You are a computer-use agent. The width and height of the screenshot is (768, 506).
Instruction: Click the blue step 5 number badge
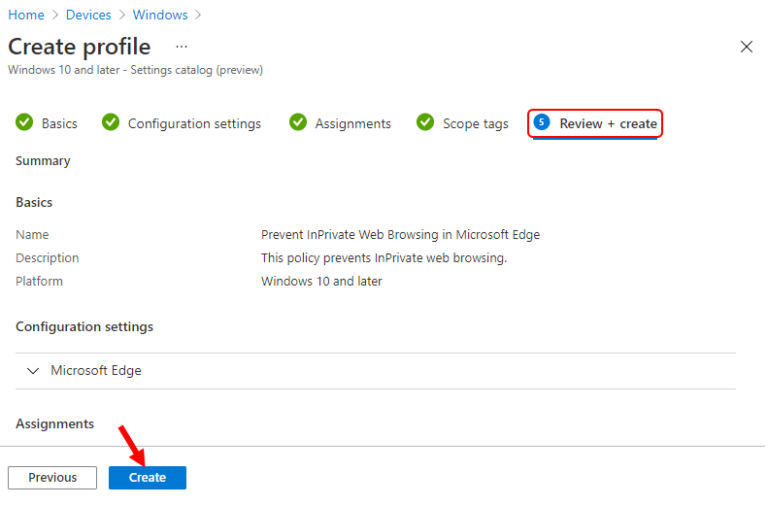coord(542,123)
